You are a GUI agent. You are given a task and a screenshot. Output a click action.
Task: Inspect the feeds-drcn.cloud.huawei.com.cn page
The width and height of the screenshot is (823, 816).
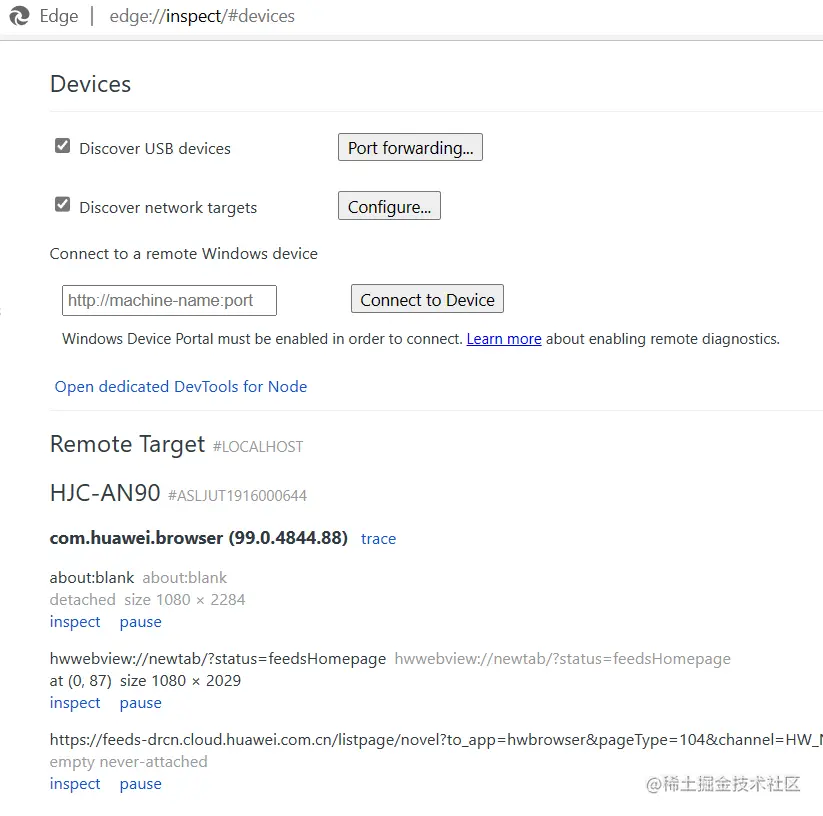75,783
